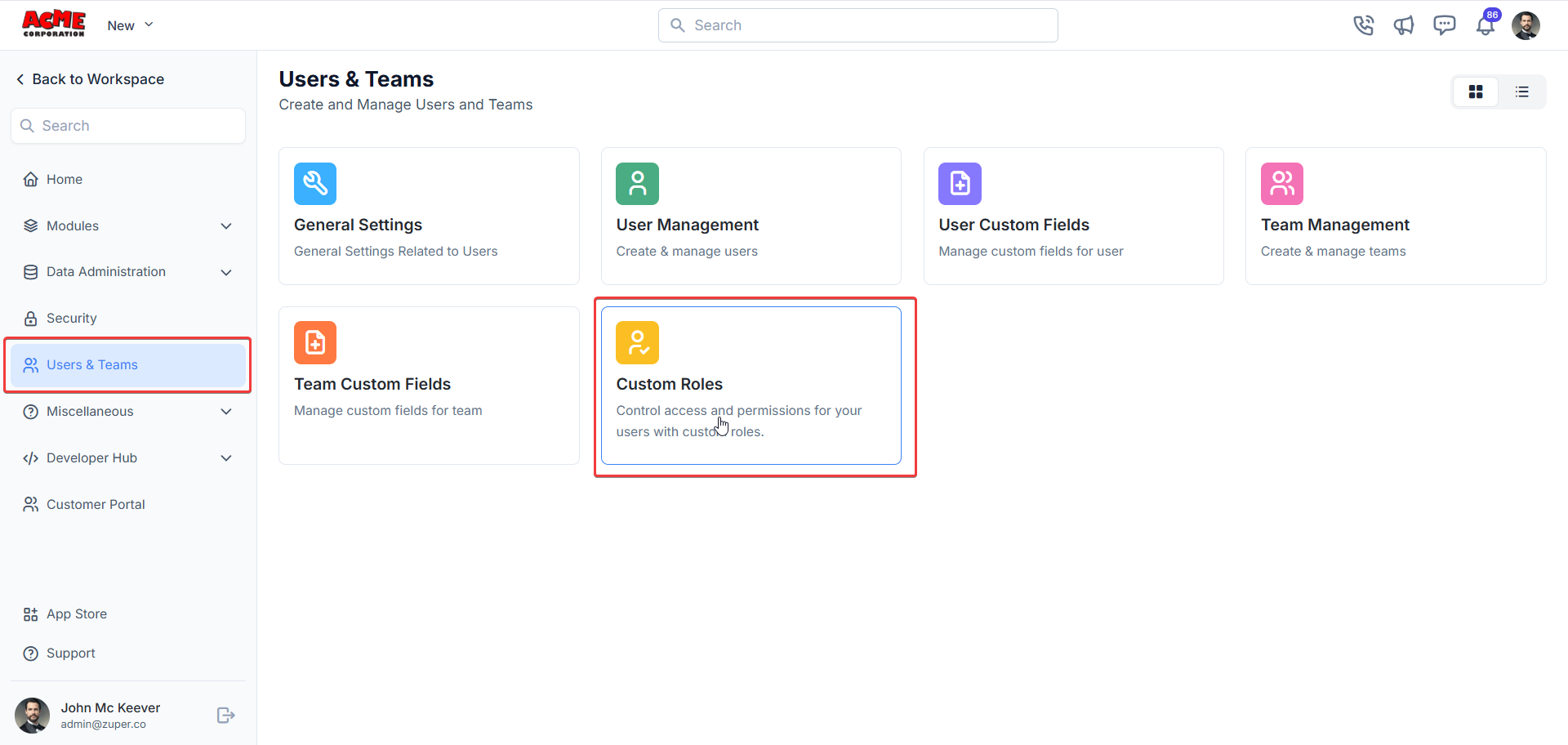Open User Custom Fields card title

[x=1013, y=225]
